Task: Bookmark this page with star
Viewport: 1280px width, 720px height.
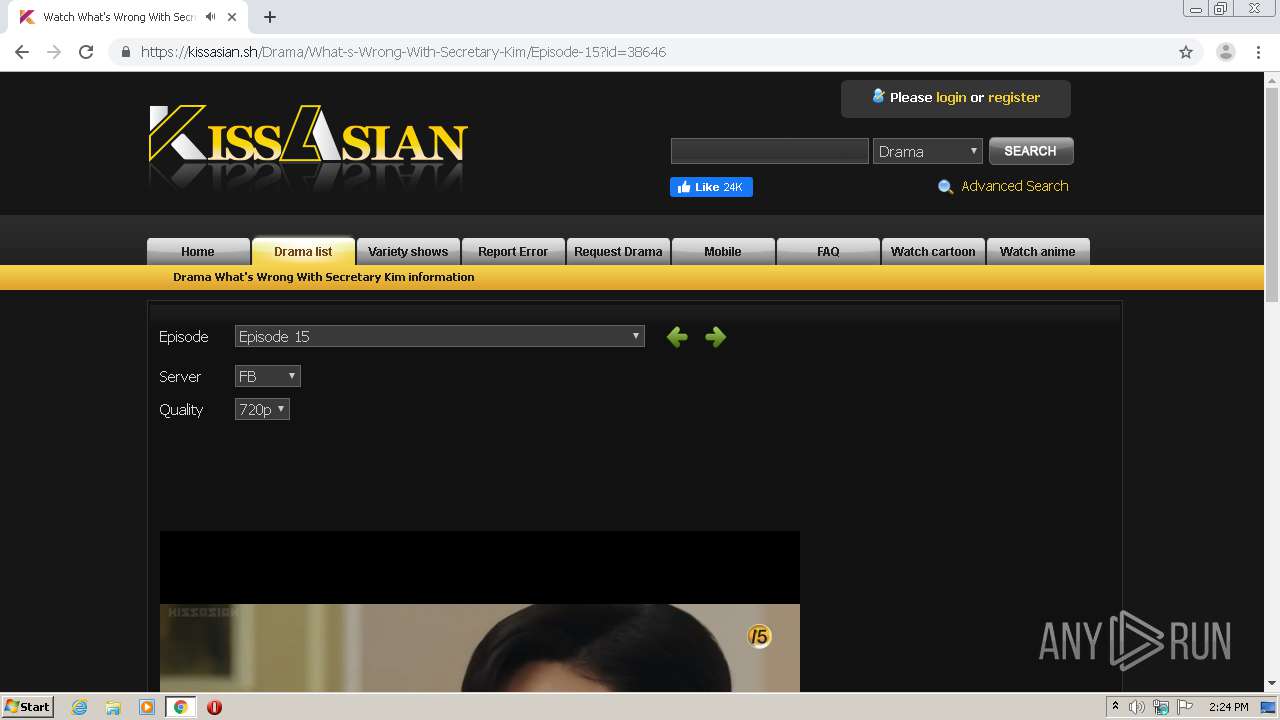Action: click(x=1186, y=52)
